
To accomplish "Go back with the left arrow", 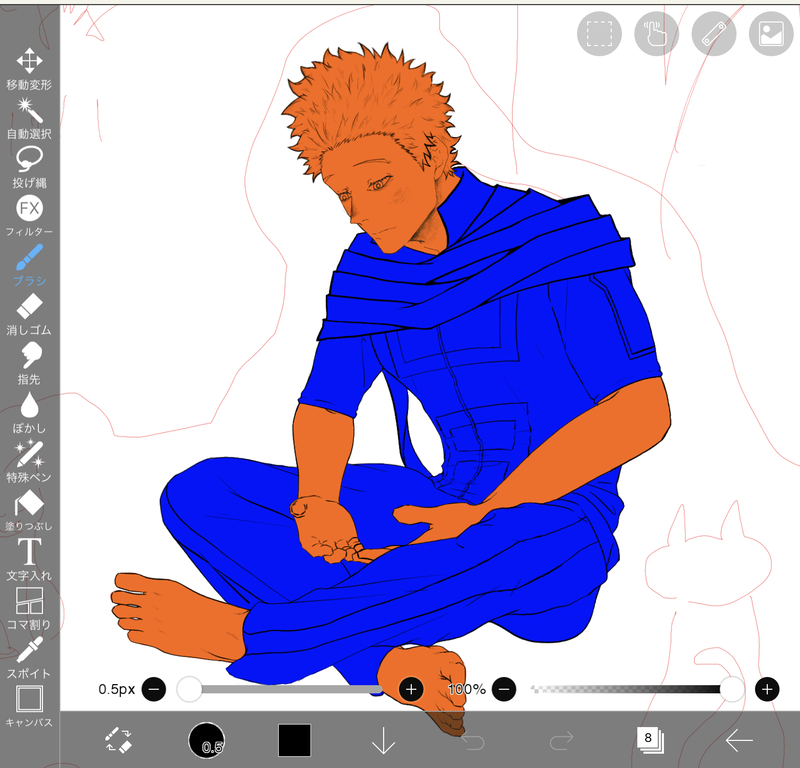I will [739, 740].
